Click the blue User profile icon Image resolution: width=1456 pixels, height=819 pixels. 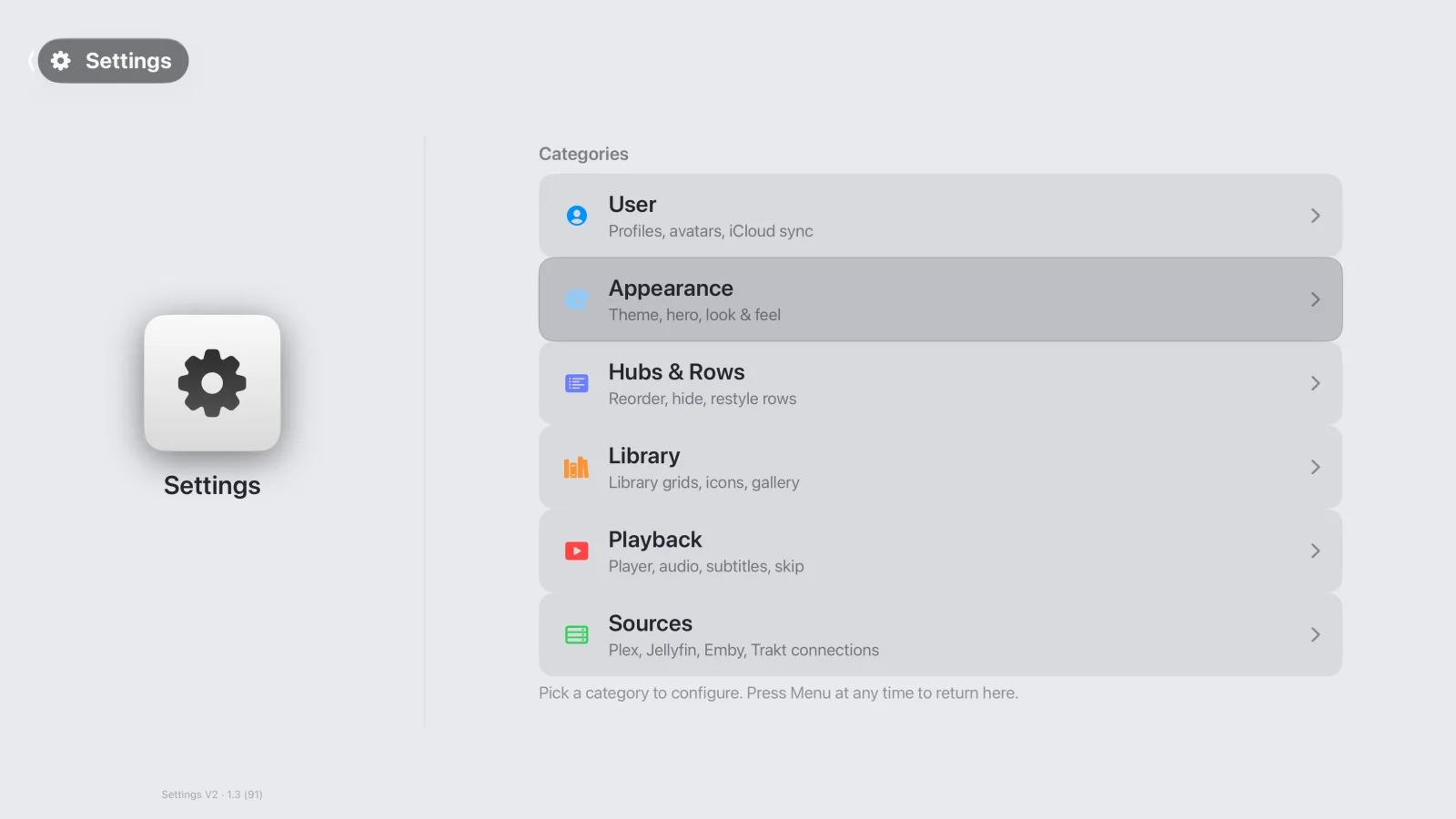[577, 216]
